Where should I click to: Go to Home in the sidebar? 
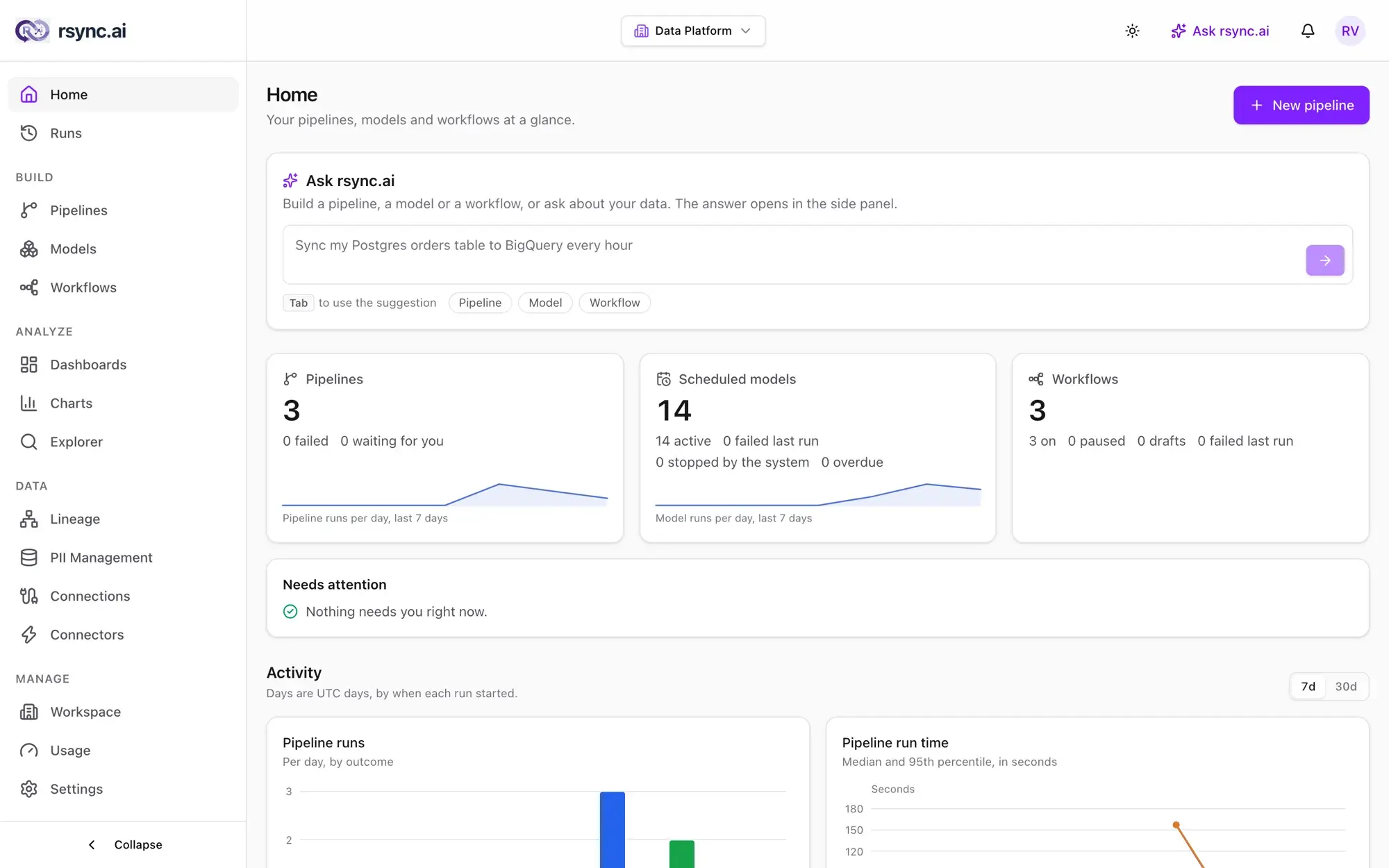123,94
